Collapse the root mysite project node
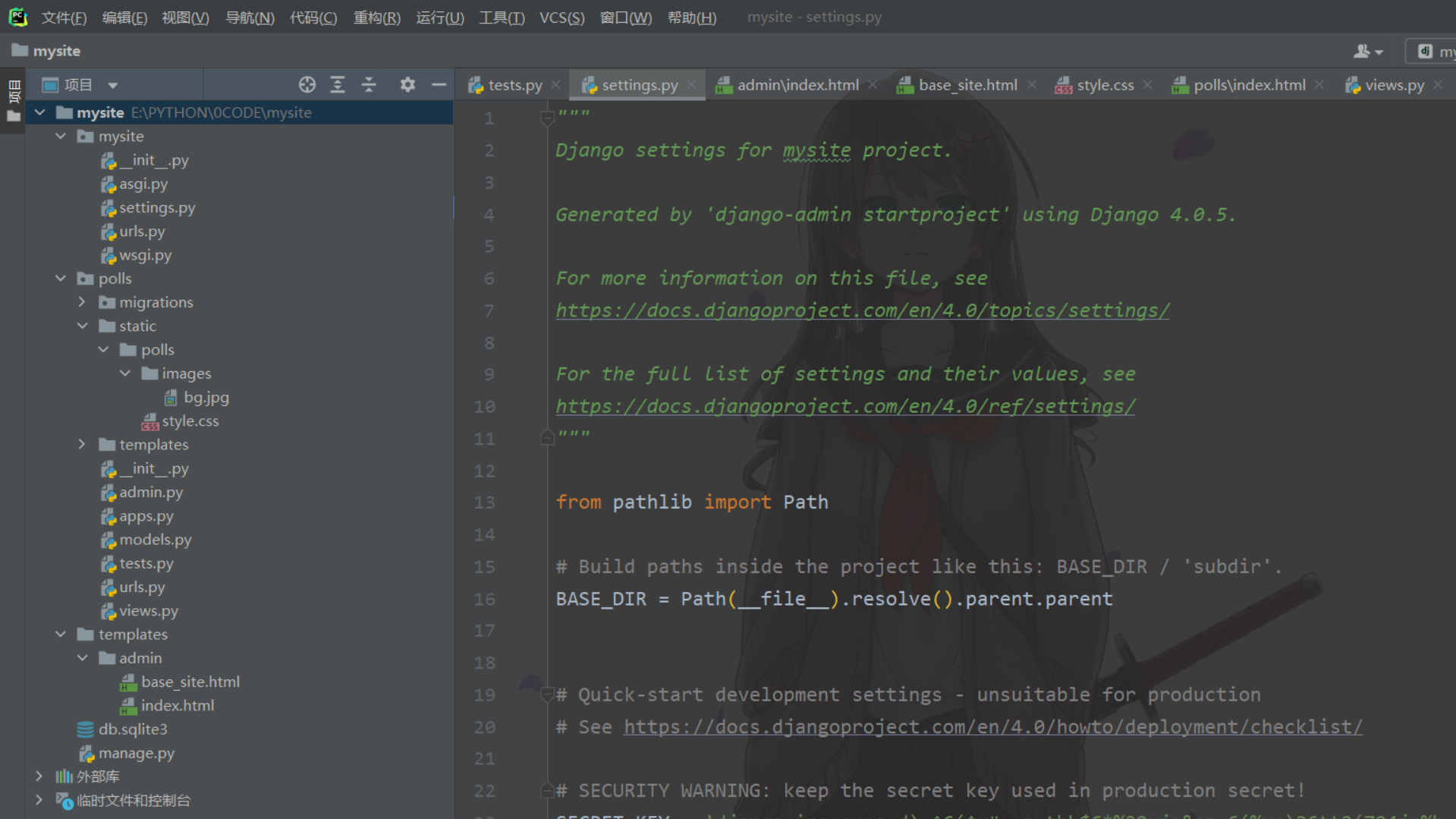This screenshot has height=819, width=1456. click(40, 112)
